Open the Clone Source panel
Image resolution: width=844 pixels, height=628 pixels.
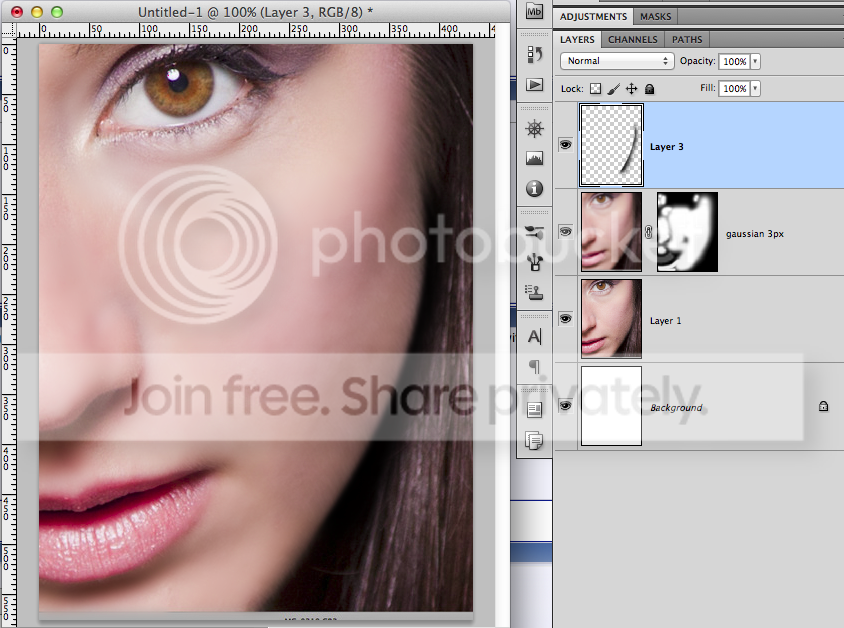[534, 292]
